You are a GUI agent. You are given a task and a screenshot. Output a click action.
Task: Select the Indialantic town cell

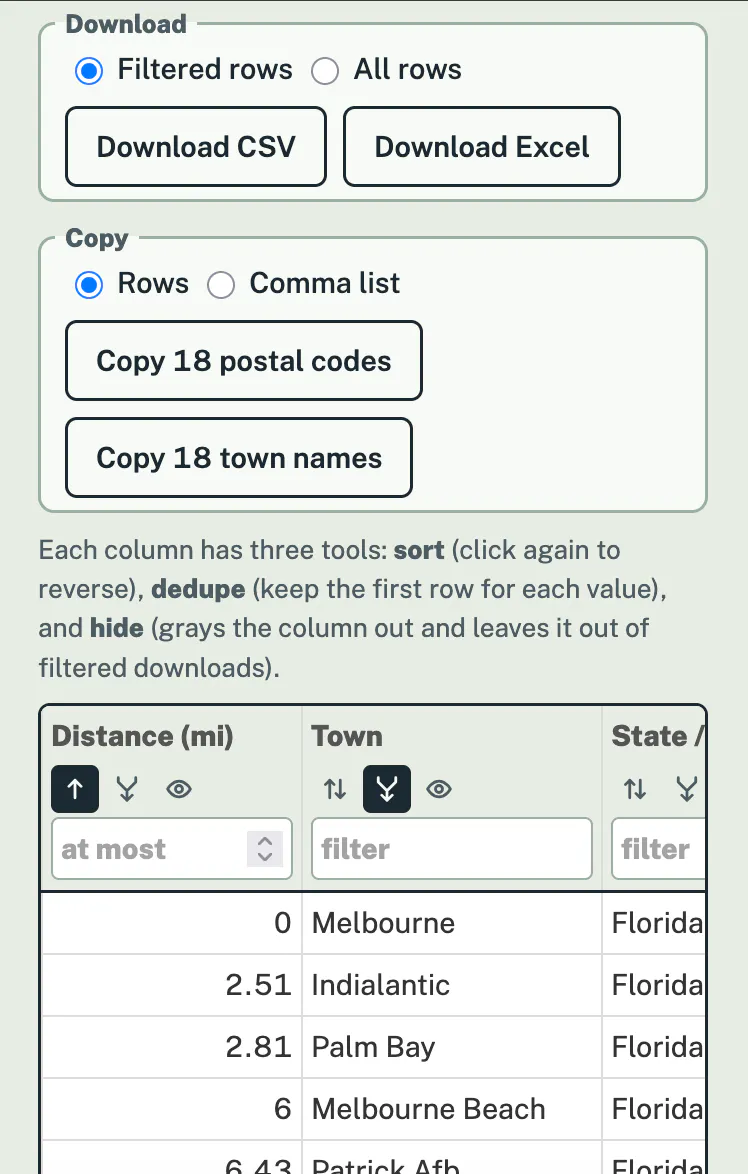click(x=451, y=985)
